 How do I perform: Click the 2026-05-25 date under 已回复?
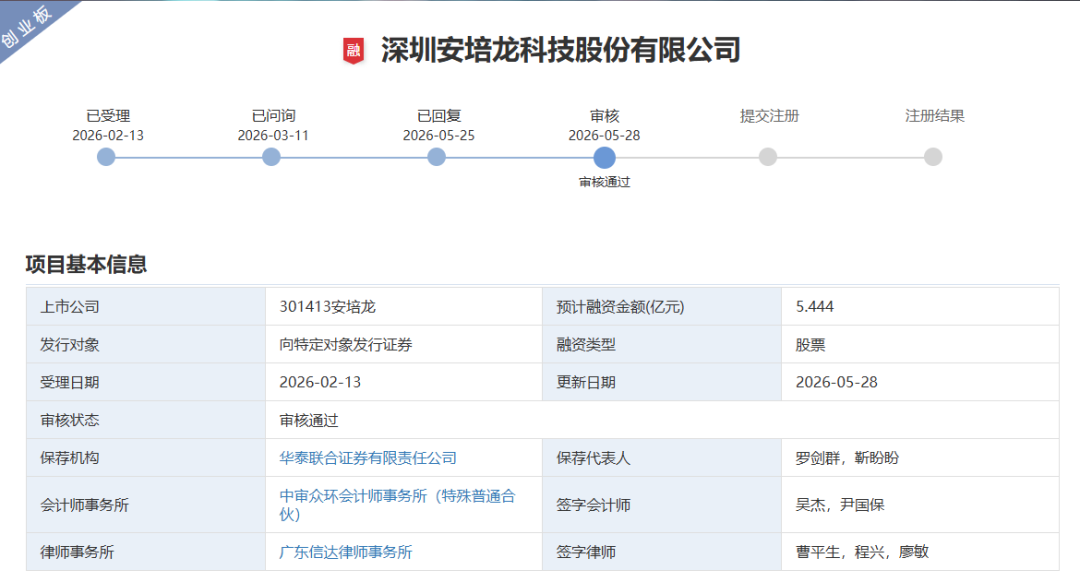tap(439, 135)
